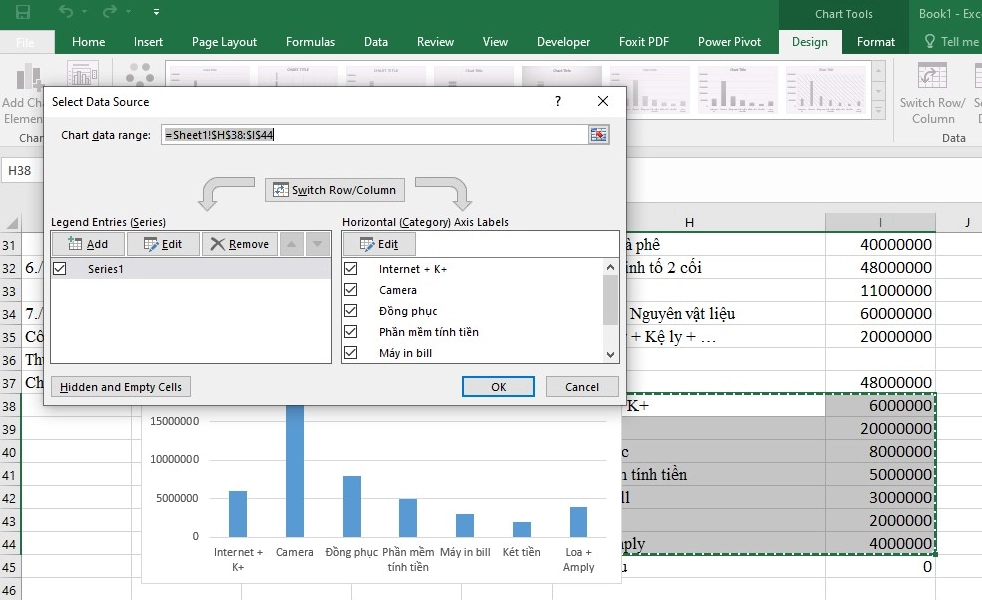Switch to the Home tab
982x600 pixels.
pos(88,42)
